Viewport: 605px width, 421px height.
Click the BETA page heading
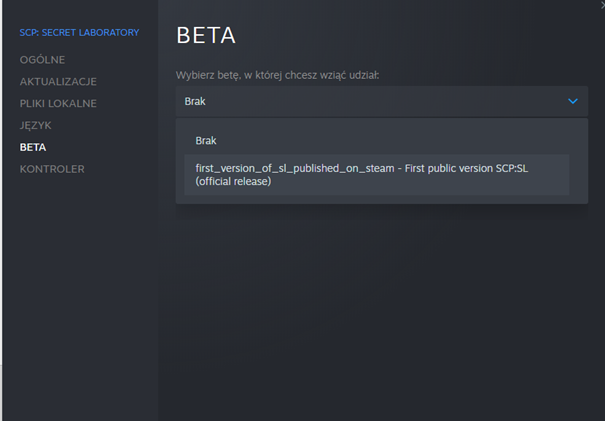(206, 36)
